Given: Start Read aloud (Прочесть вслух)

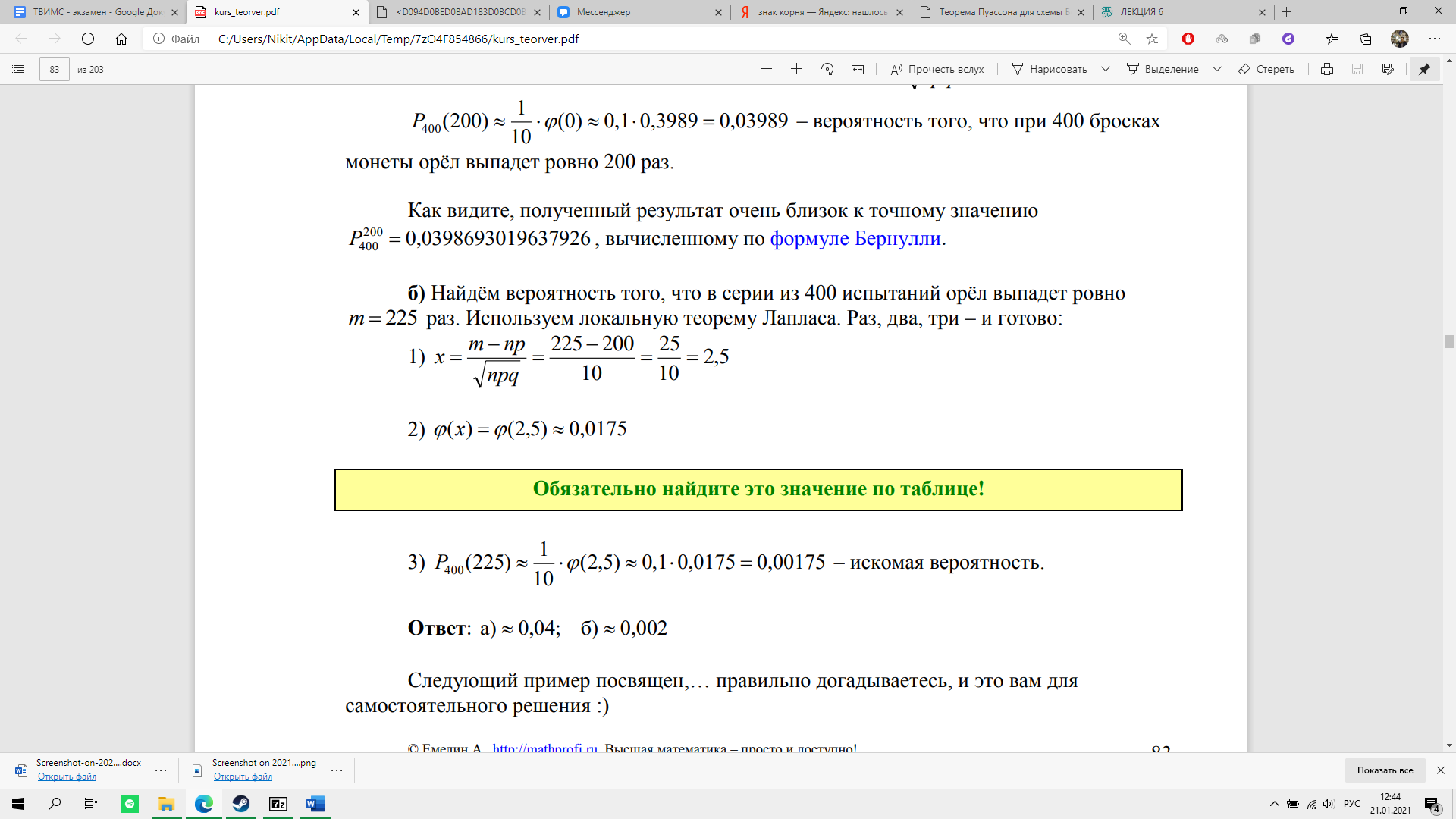Looking at the screenshot, I should pyautogui.click(x=937, y=69).
